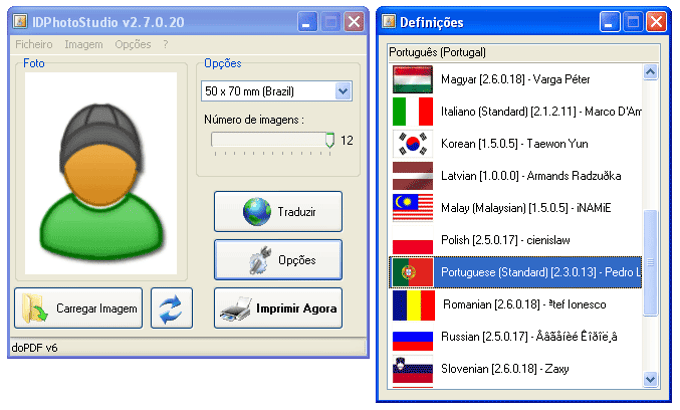Click the Portuguese flag icon

tap(412, 272)
